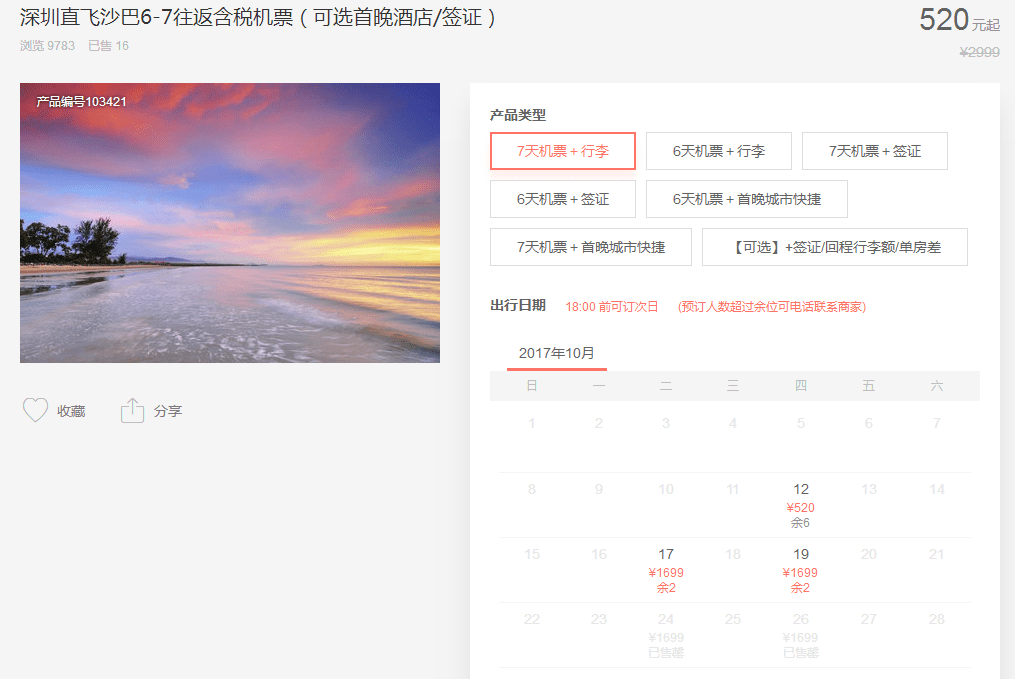Select 7天机票+签证 product type
Viewport: 1015px width, 679px height.
tap(875, 151)
